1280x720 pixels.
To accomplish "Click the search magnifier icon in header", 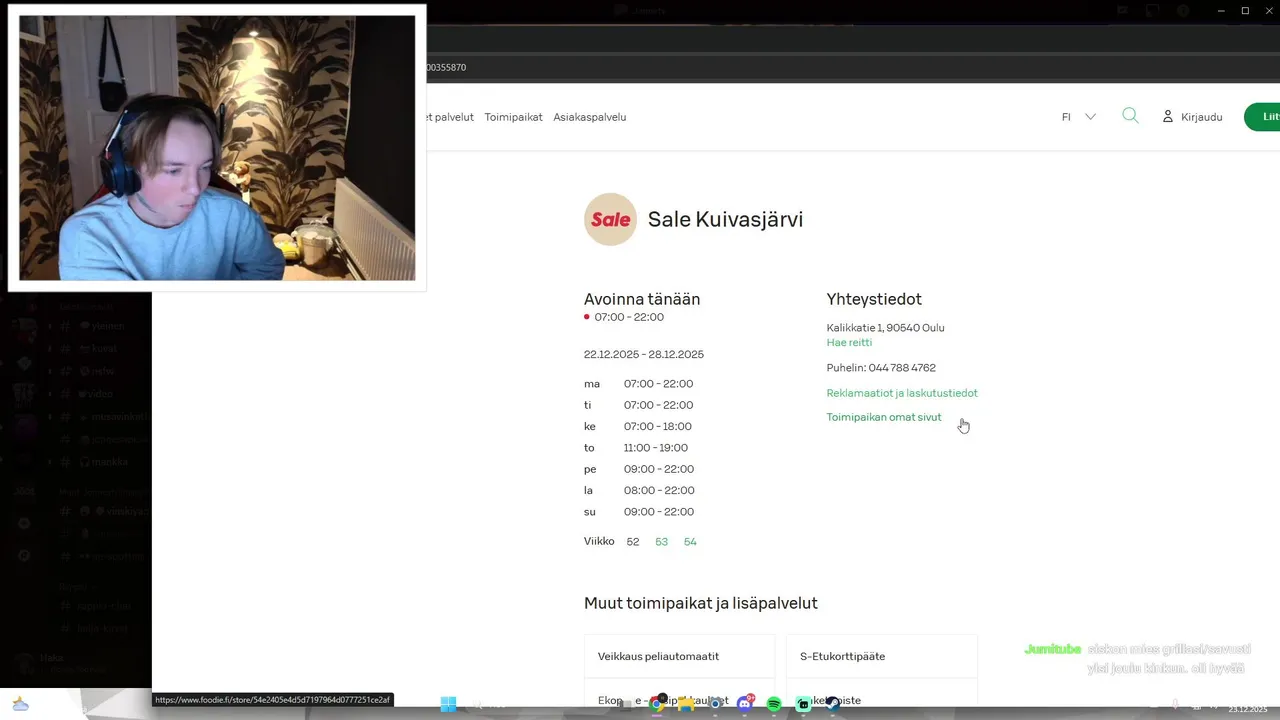I will click(1130, 116).
